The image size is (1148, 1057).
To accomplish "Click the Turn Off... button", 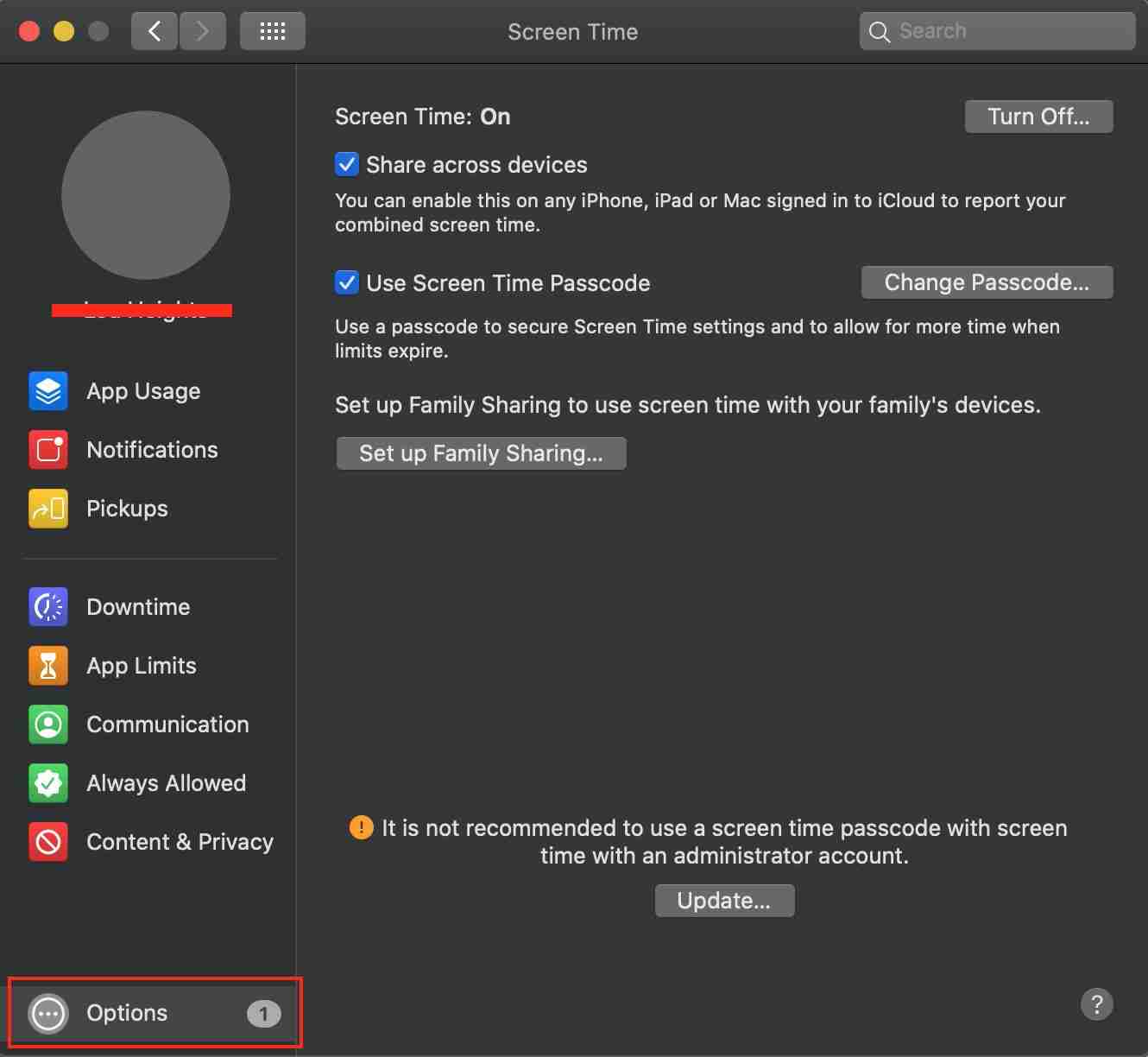I will (x=1038, y=117).
